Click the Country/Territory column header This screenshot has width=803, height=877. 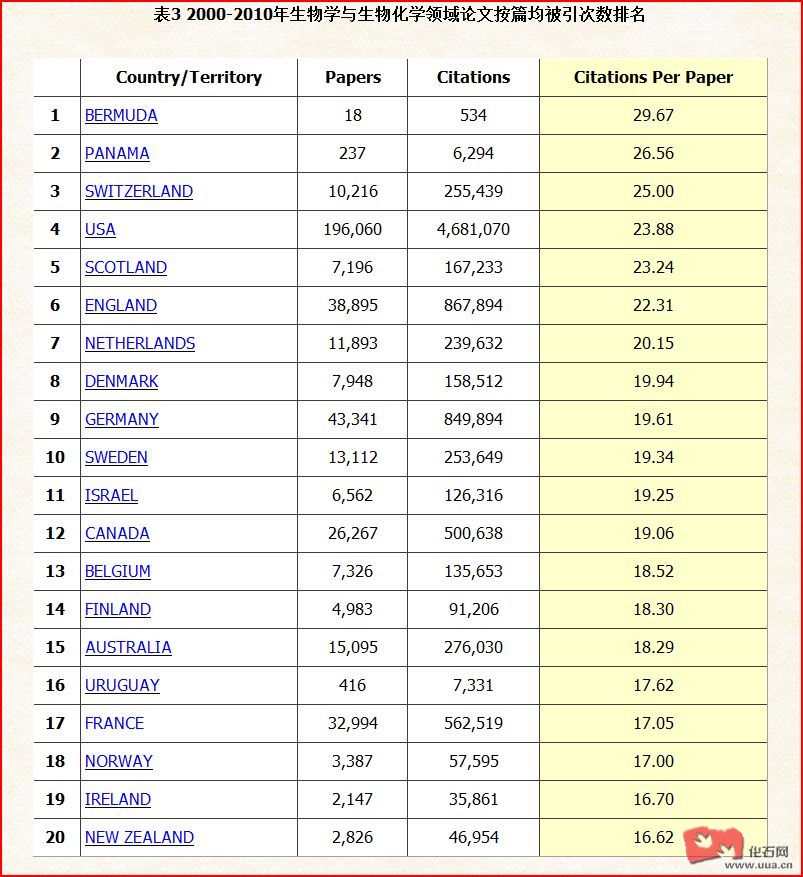click(x=189, y=78)
